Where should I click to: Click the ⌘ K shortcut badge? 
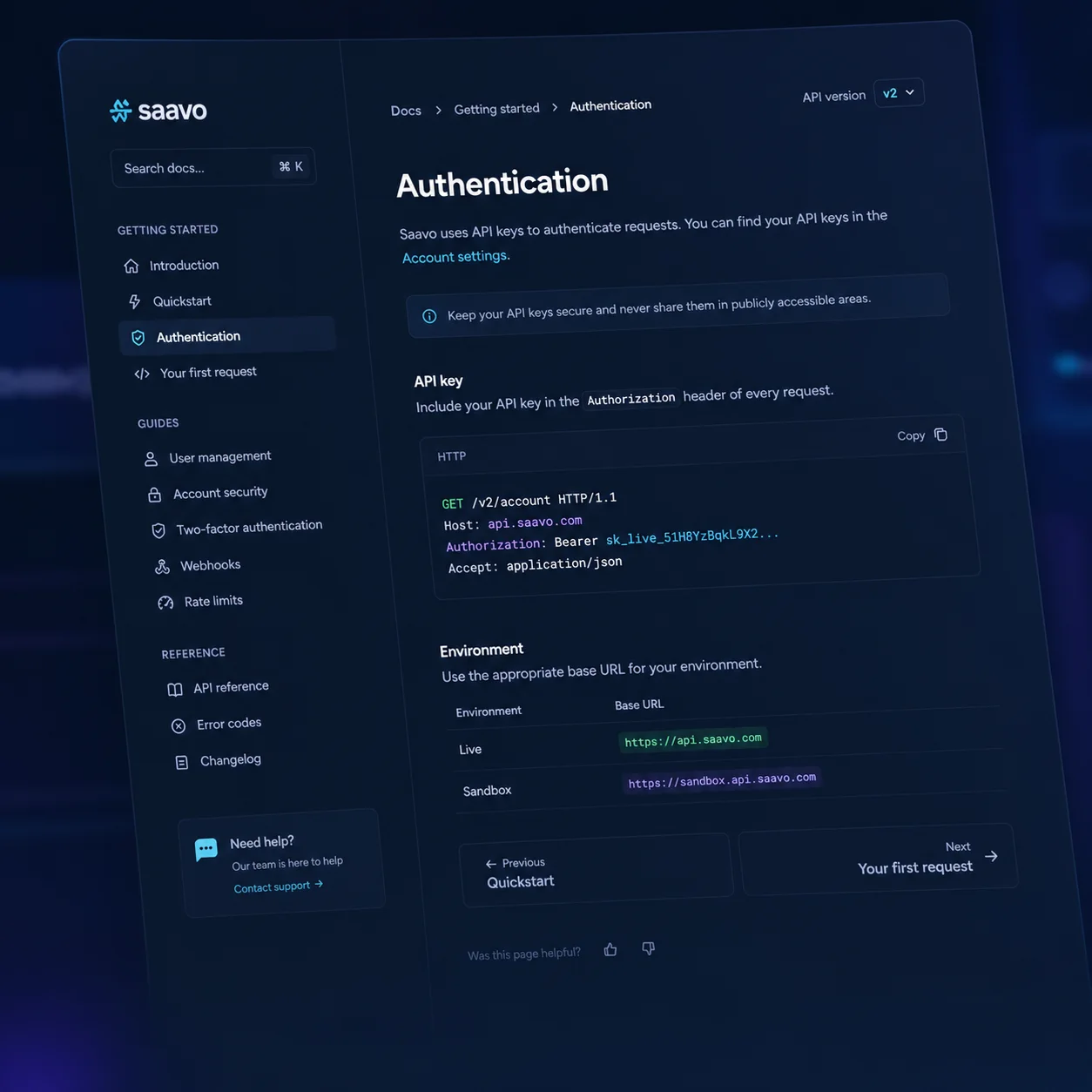(291, 166)
